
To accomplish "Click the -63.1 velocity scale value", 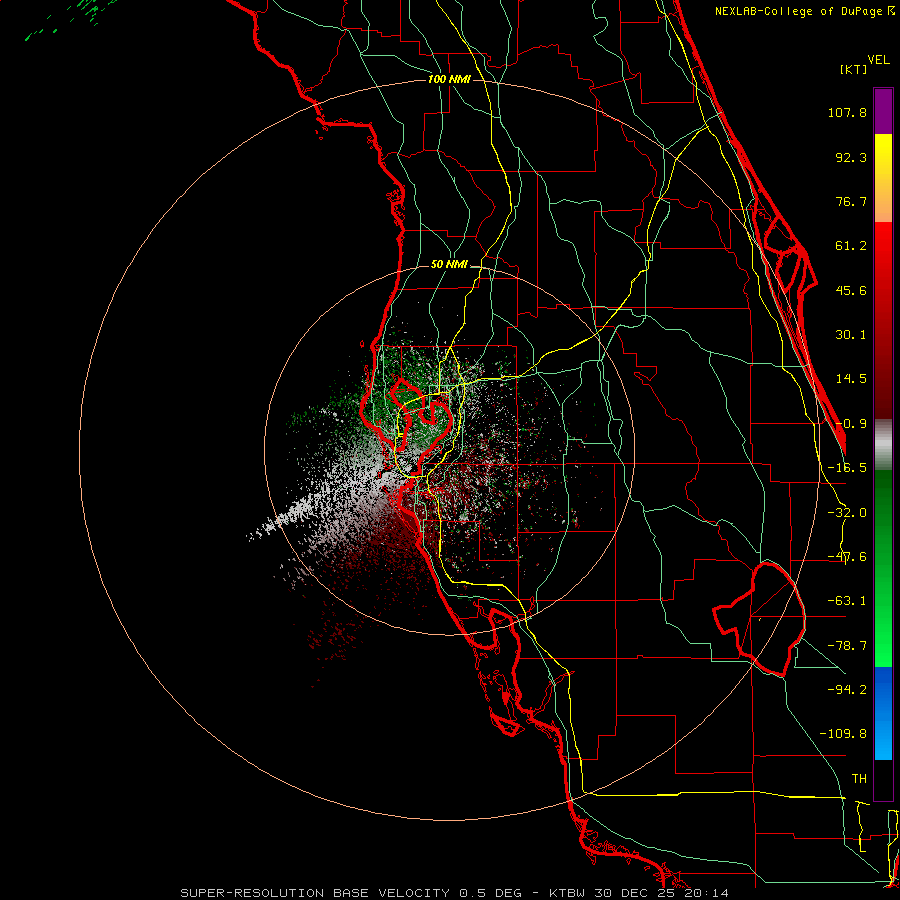I will (x=847, y=601).
